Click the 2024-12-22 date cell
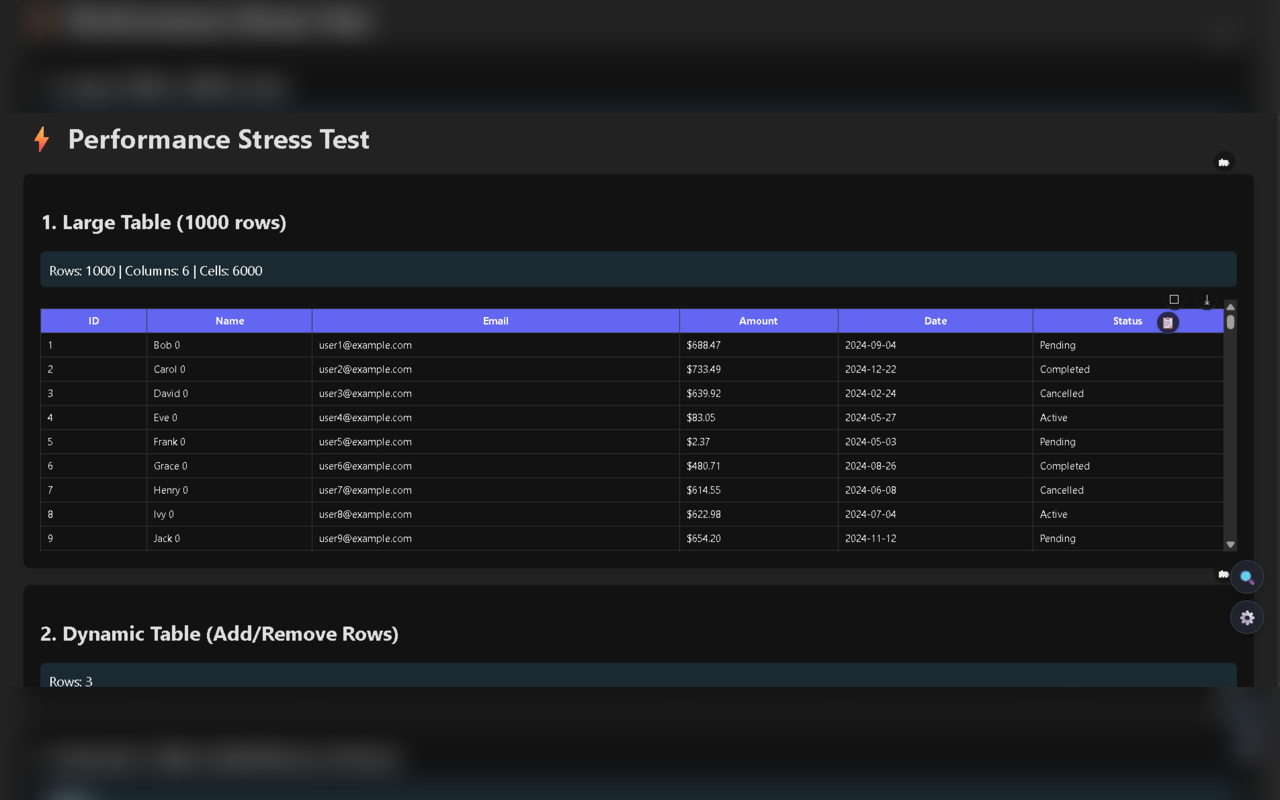The height and width of the screenshot is (800, 1280). click(935, 369)
